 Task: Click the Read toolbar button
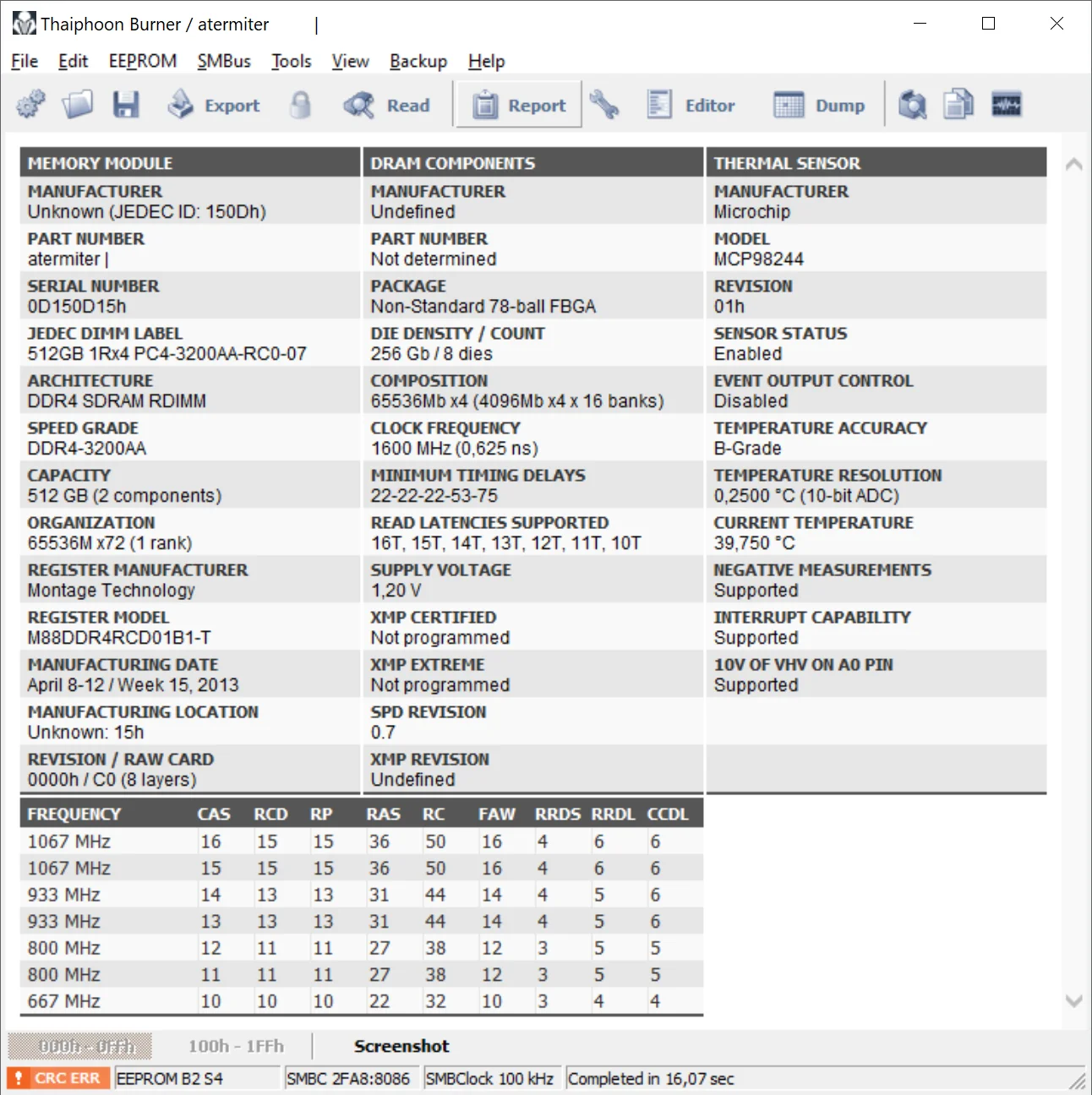click(387, 105)
